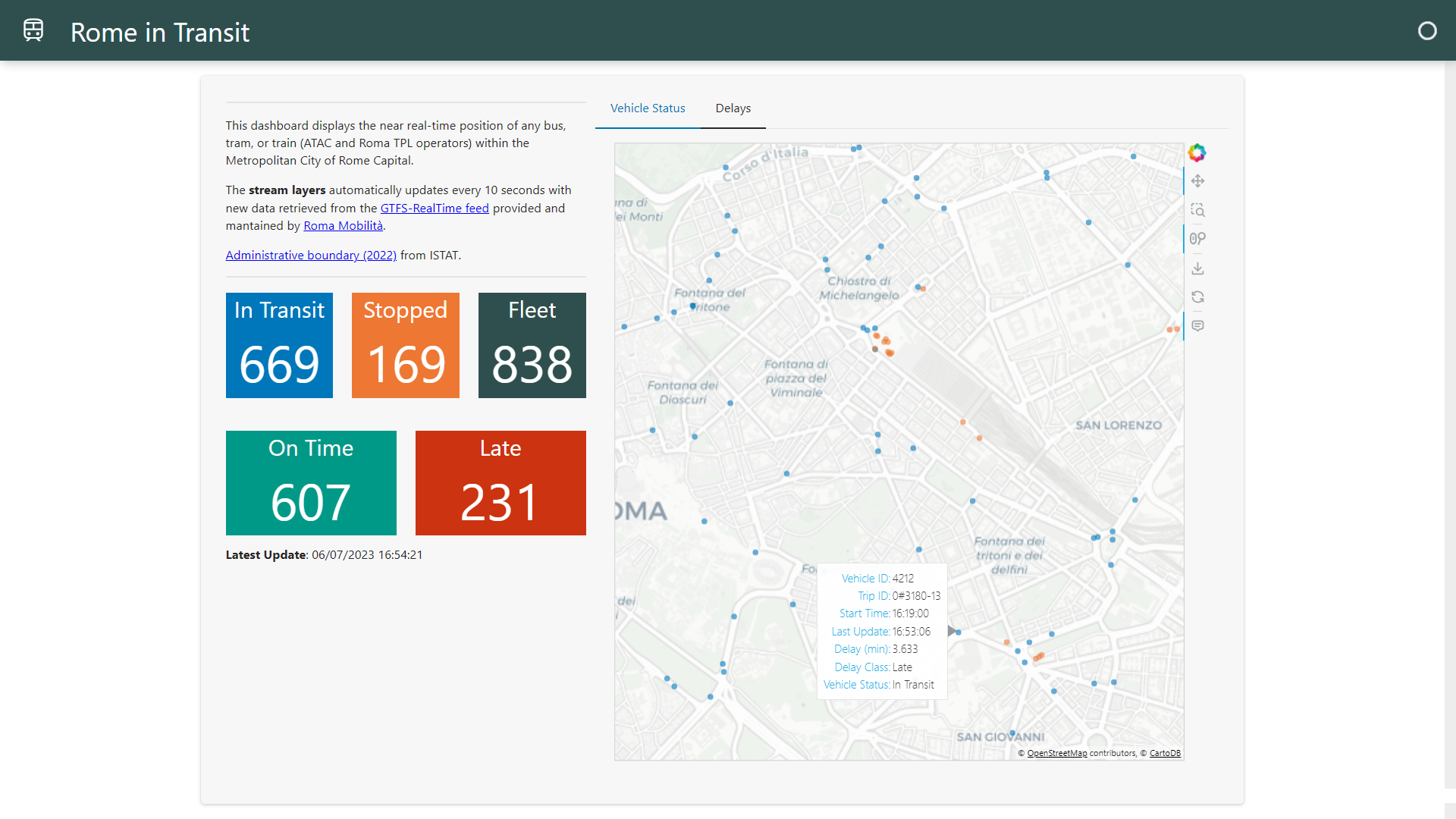Select the Vehicle Status tab
The image size is (1456, 819).
coord(648,108)
